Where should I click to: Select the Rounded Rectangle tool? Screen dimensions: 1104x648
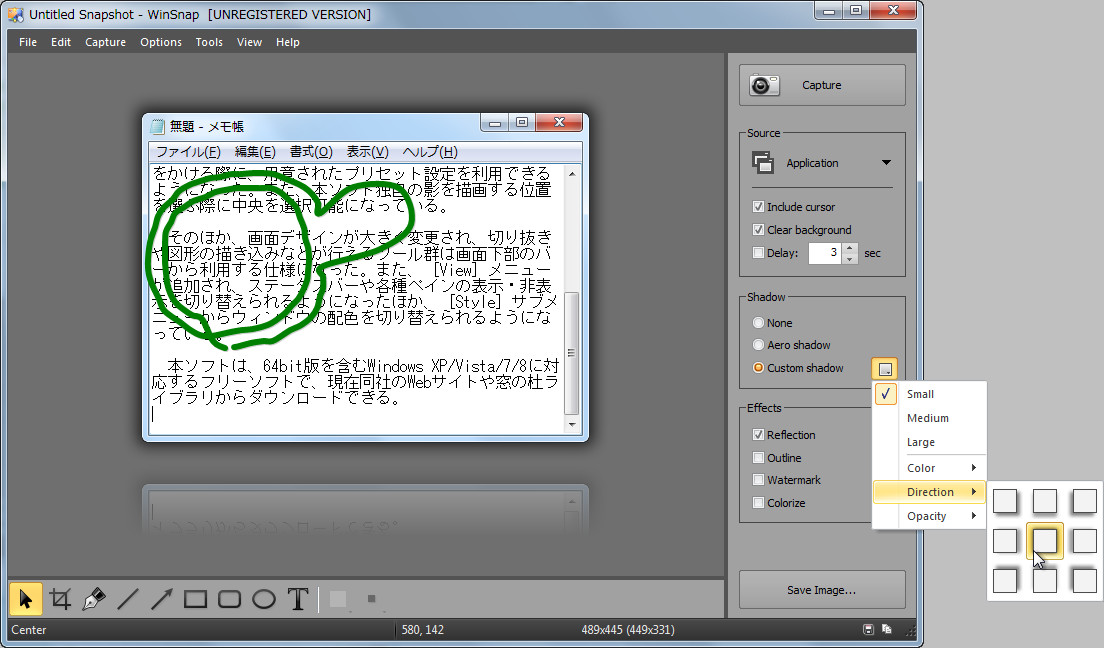[x=230, y=599]
